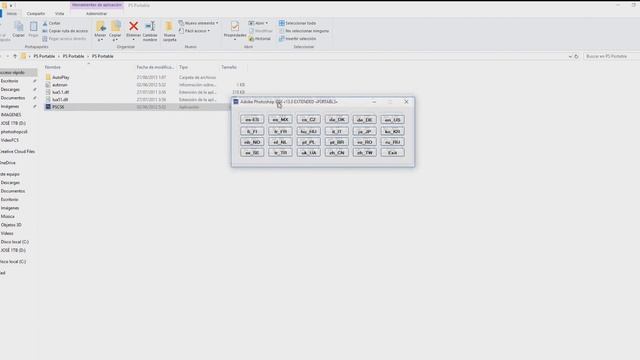640x360 pixels.
Task: Click Invertir selección
Action: [x=298, y=39]
